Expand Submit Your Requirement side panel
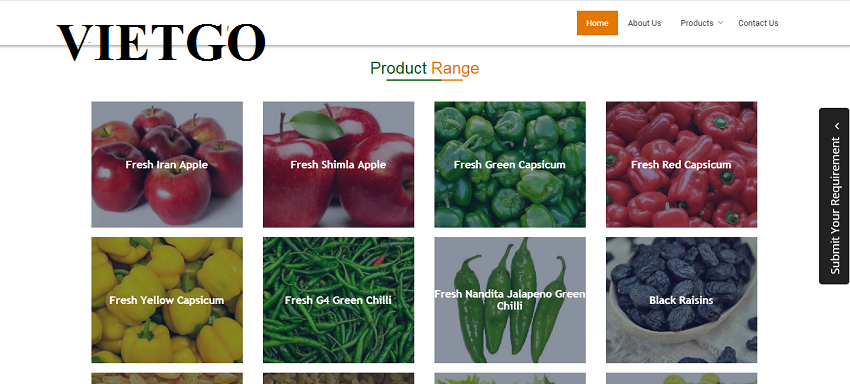Image resolution: width=850 pixels, height=384 pixels. pos(834,196)
